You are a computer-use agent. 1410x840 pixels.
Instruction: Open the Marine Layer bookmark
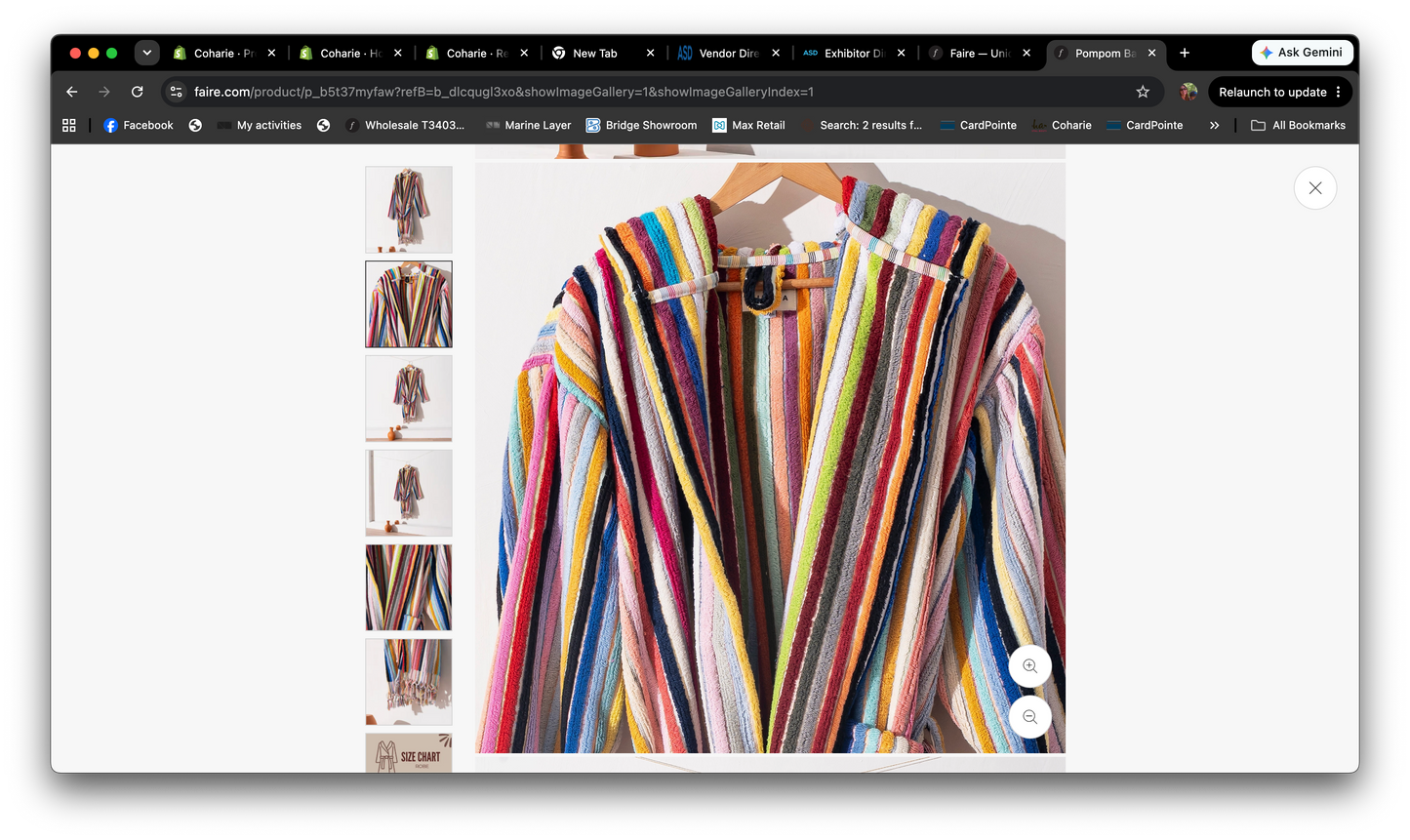[528, 125]
